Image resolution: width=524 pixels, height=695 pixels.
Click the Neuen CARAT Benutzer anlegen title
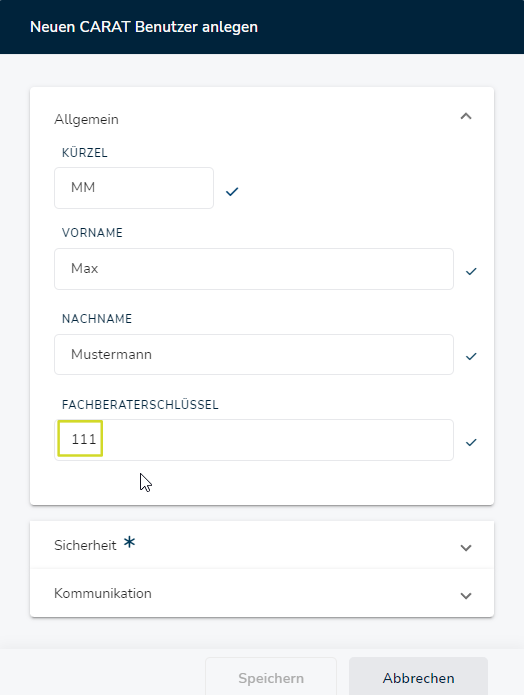pos(144,27)
